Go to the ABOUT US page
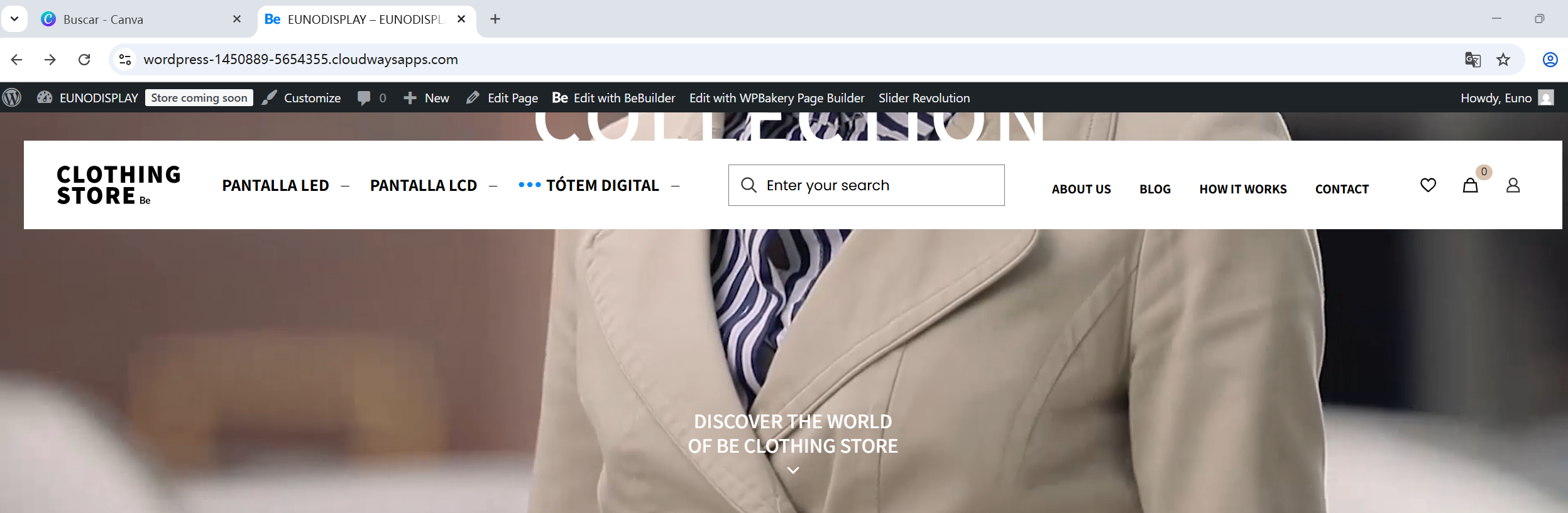This screenshot has width=1568, height=513. pos(1081,189)
